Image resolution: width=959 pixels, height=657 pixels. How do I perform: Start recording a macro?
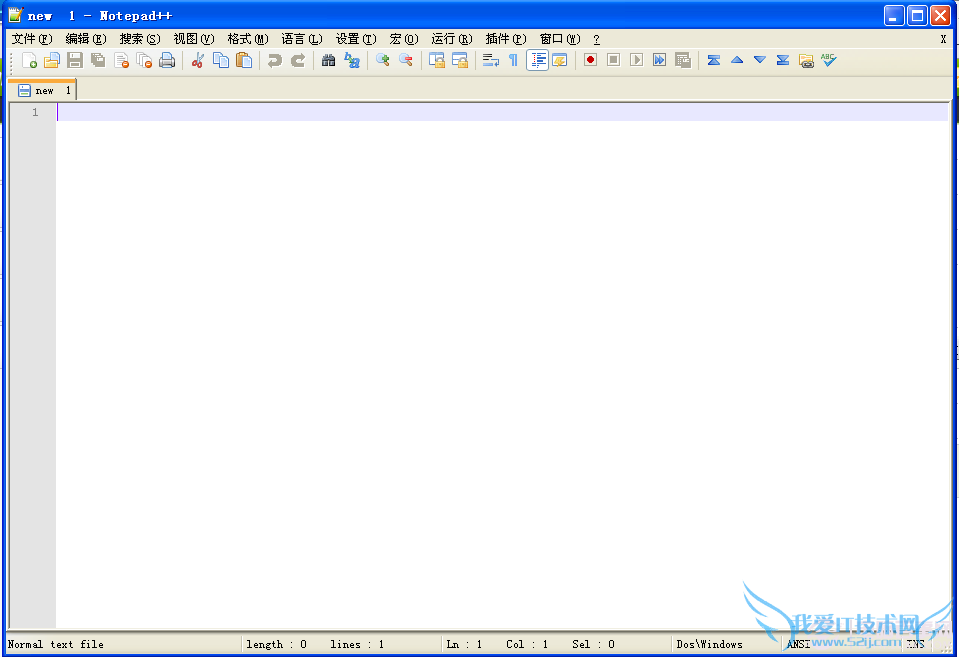click(589, 60)
